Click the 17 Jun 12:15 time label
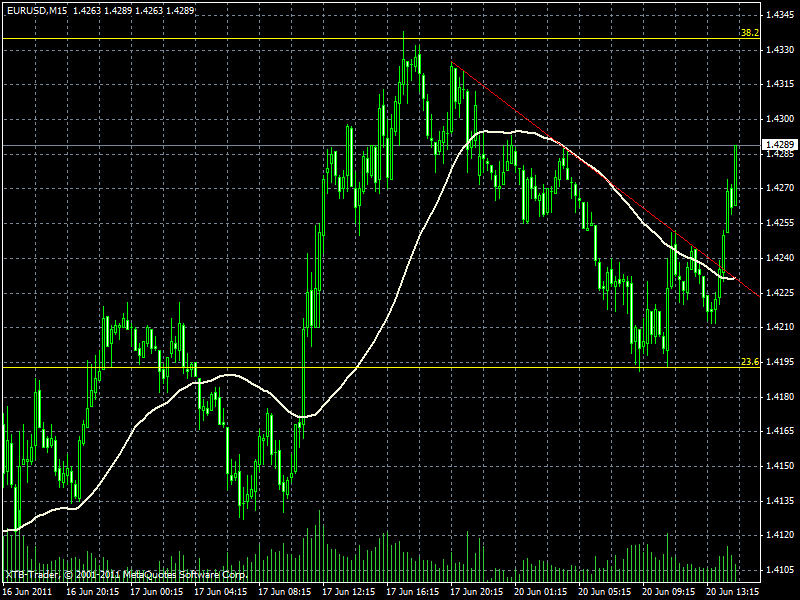 [349, 592]
